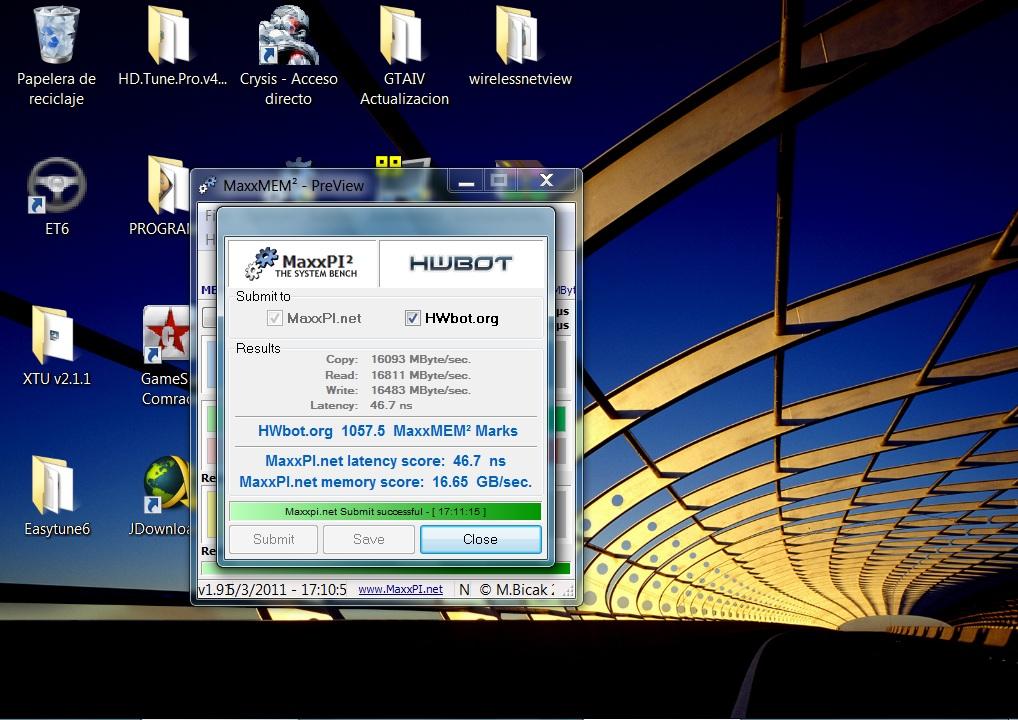
Task: Click the HWBOT logo banner
Action: click(461, 263)
